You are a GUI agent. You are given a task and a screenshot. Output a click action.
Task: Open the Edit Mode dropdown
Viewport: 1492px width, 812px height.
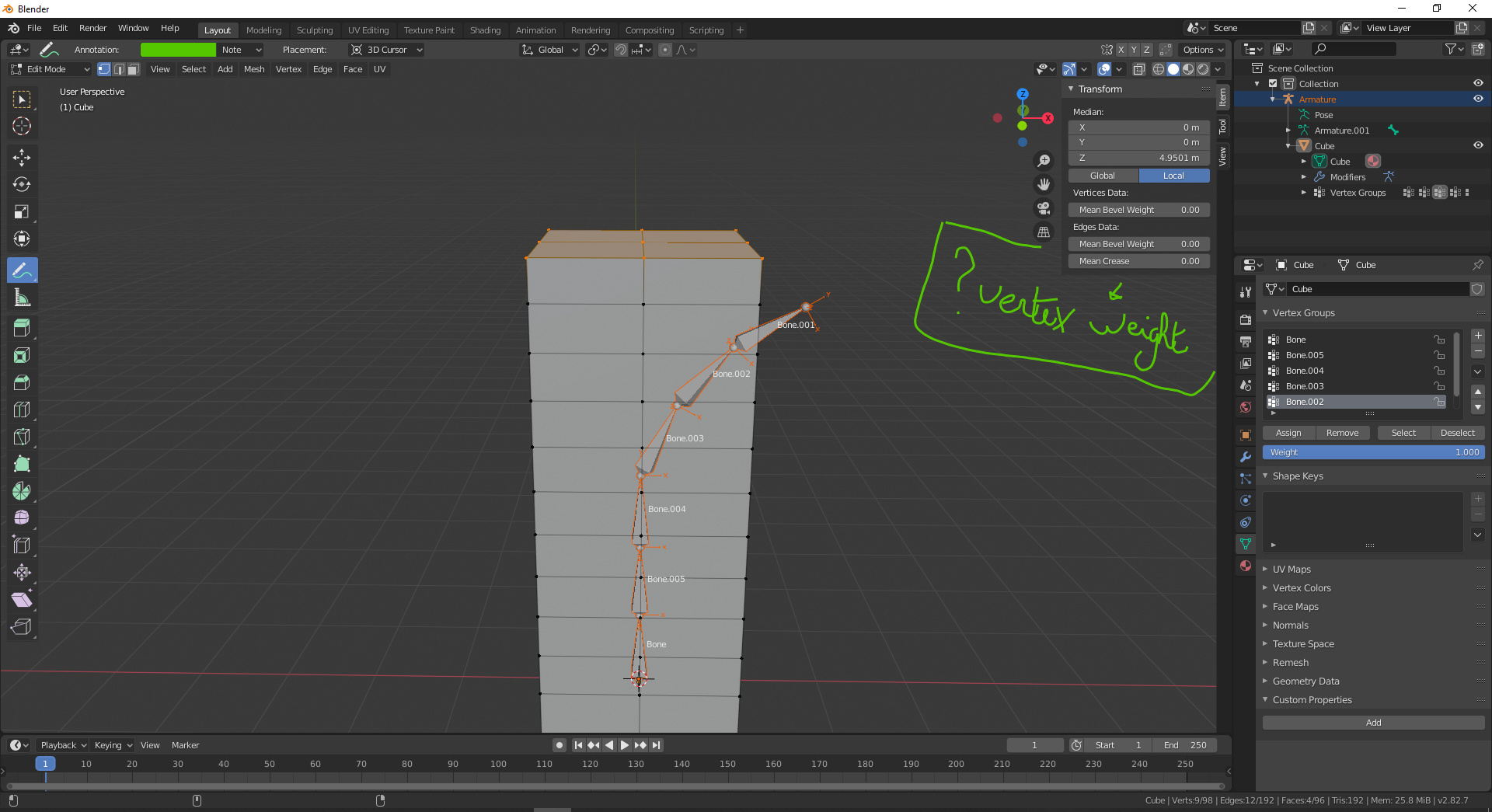point(51,69)
